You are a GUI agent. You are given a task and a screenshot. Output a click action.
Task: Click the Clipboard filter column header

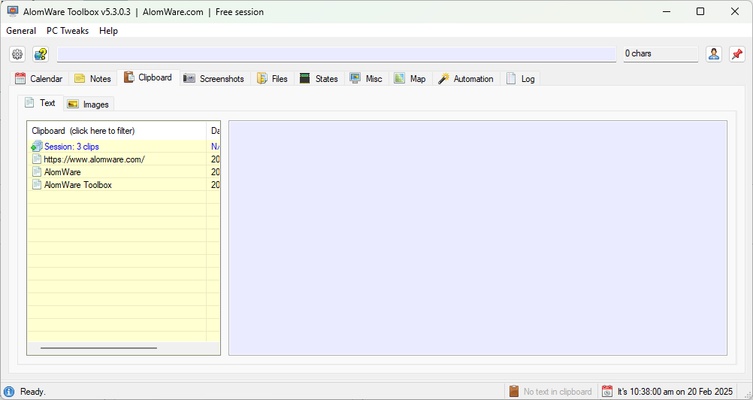(x=117, y=131)
